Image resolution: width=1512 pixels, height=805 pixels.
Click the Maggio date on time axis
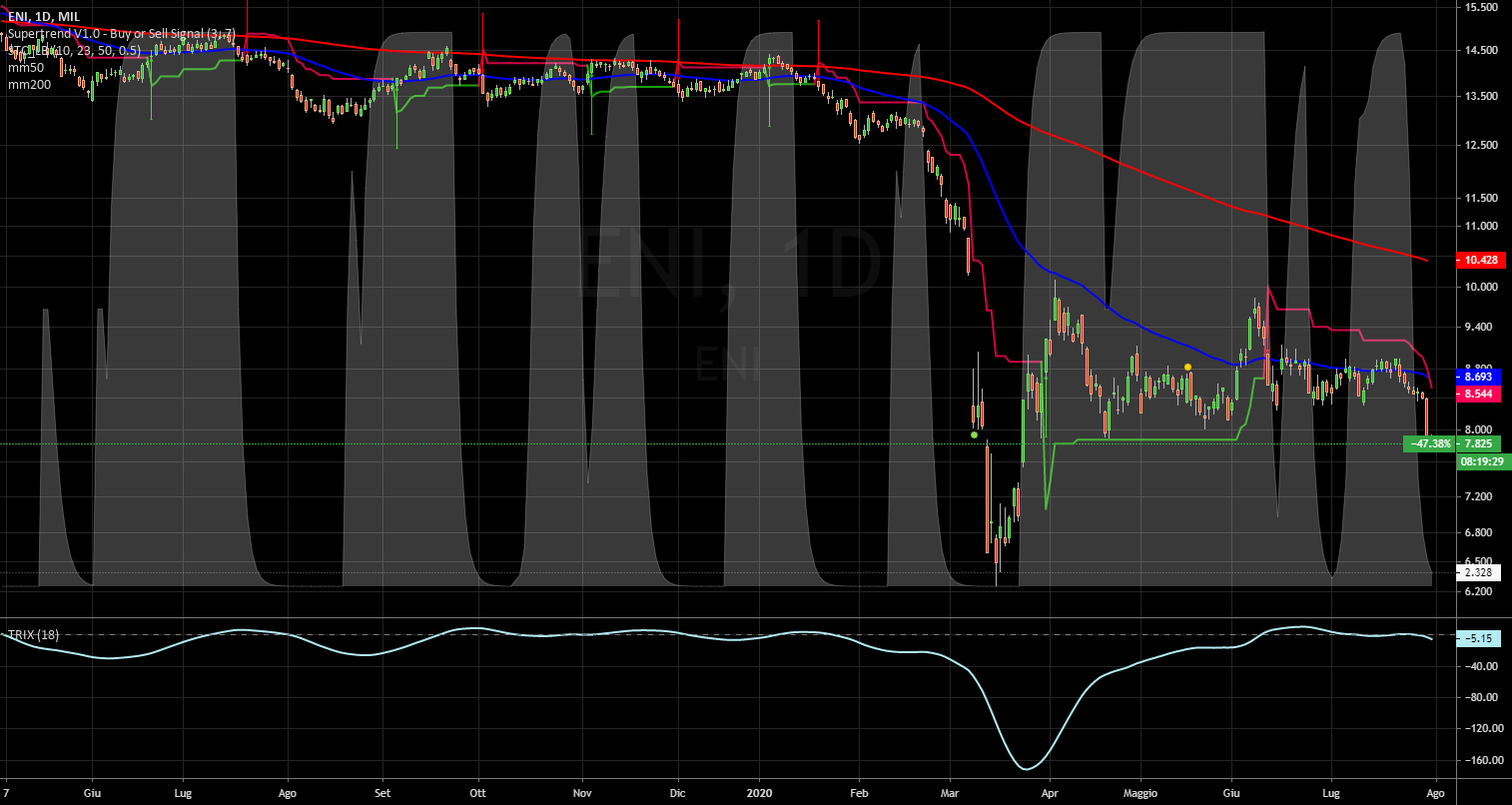click(x=1140, y=793)
